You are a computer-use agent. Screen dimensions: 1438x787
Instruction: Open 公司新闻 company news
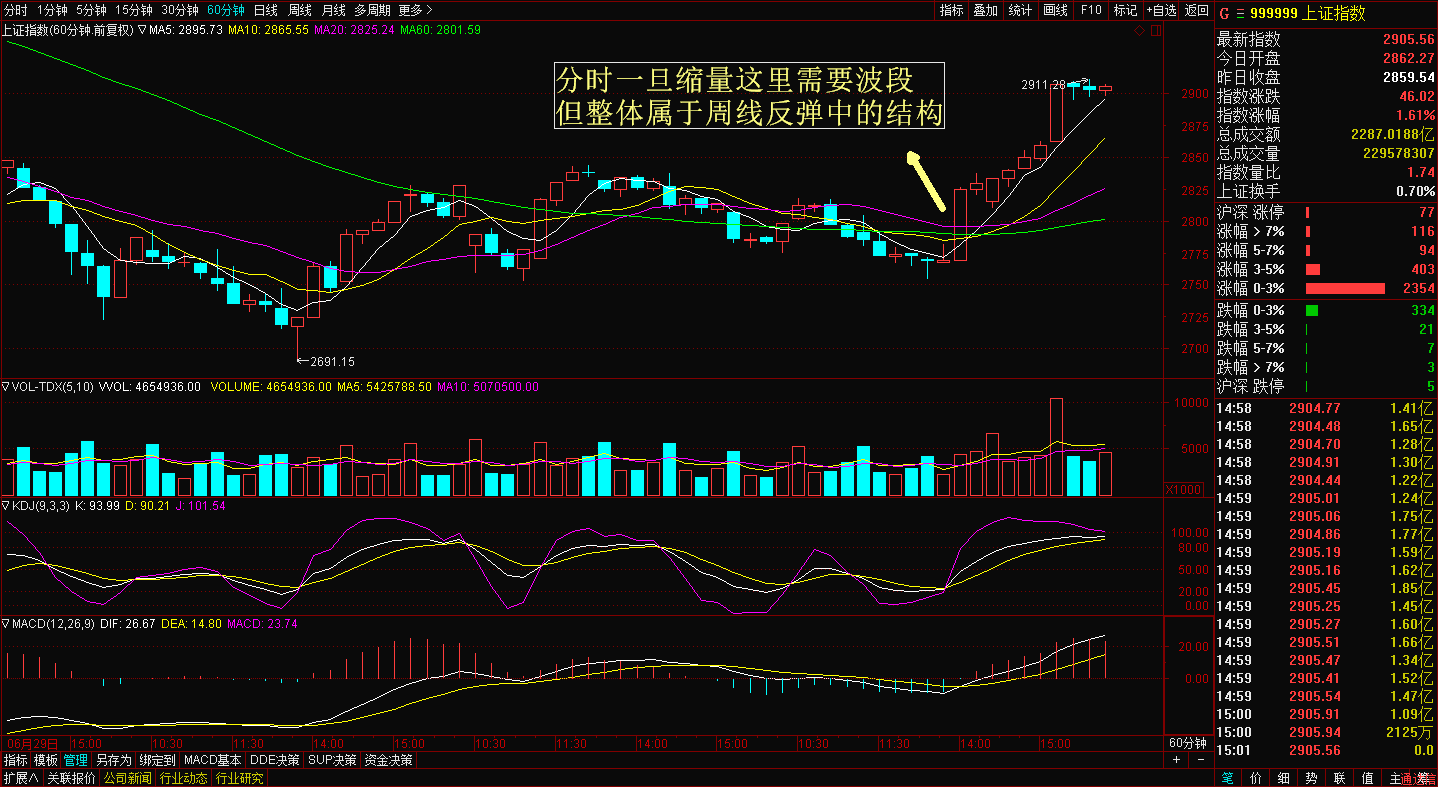(127, 778)
